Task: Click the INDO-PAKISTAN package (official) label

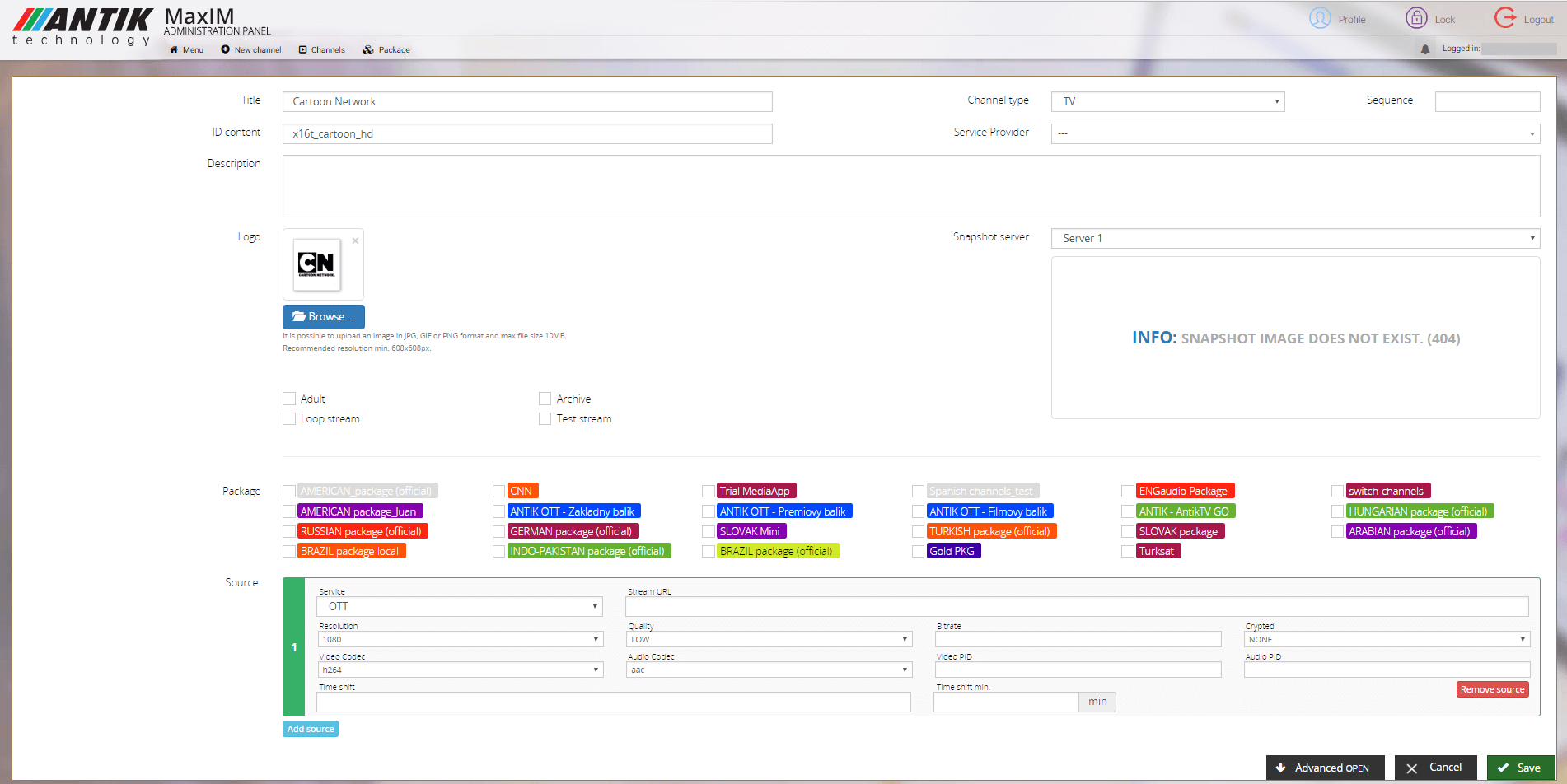Action: pyautogui.click(x=589, y=552)
